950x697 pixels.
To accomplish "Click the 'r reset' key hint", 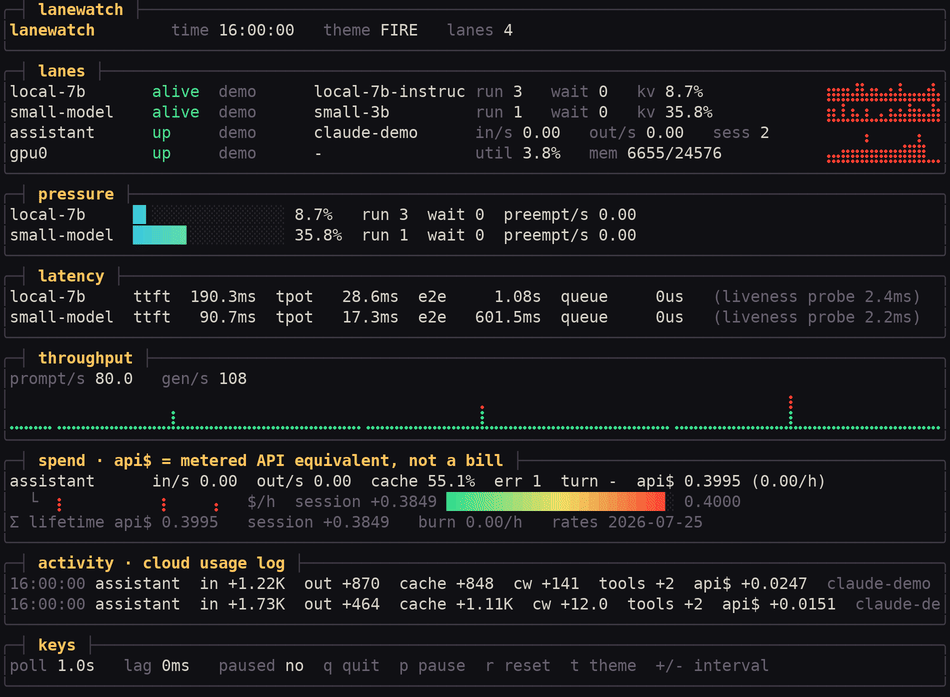I will [x=517, y=665].
